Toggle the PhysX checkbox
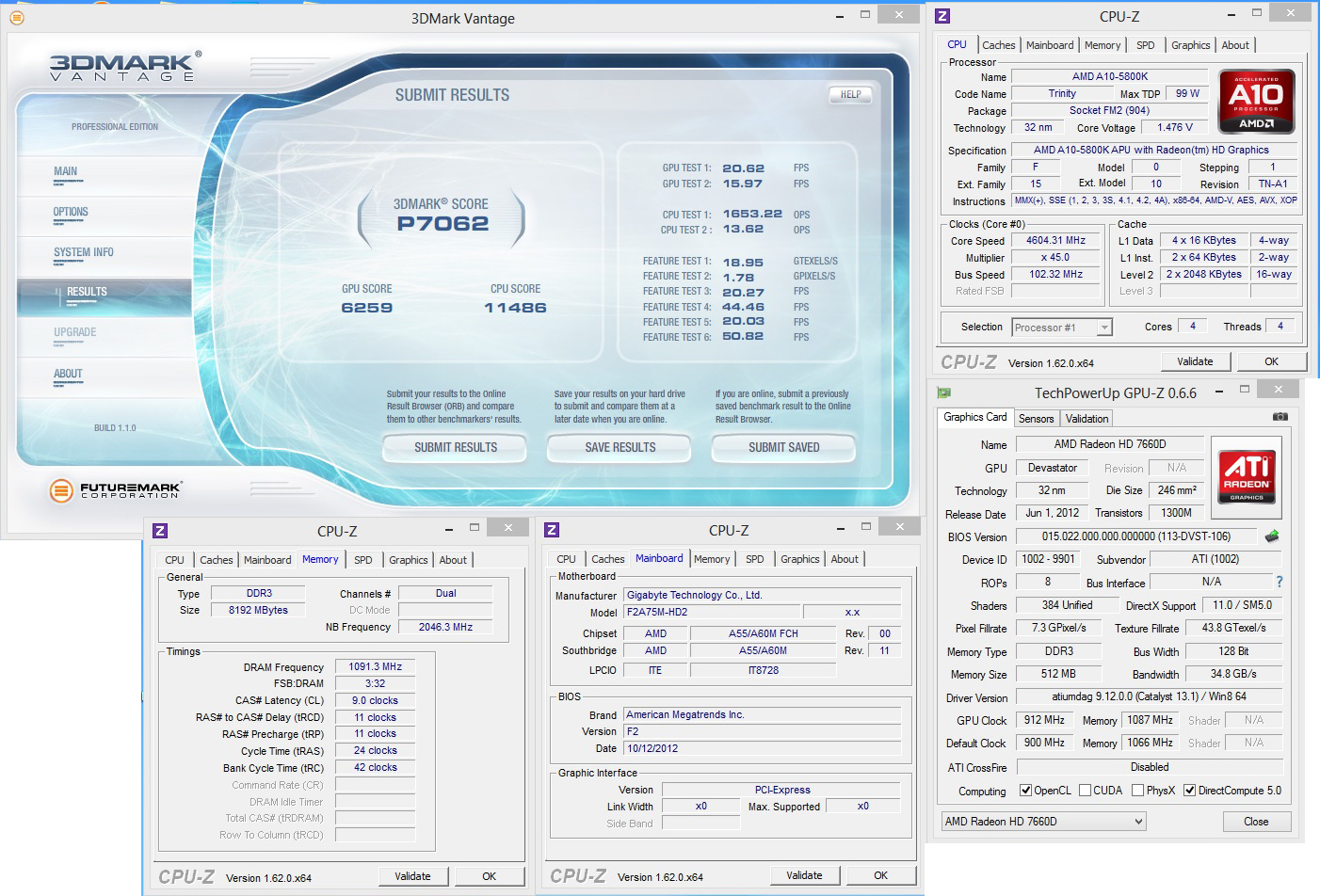Viewport: 1320px width, 896px height. tap(1137, 791)
